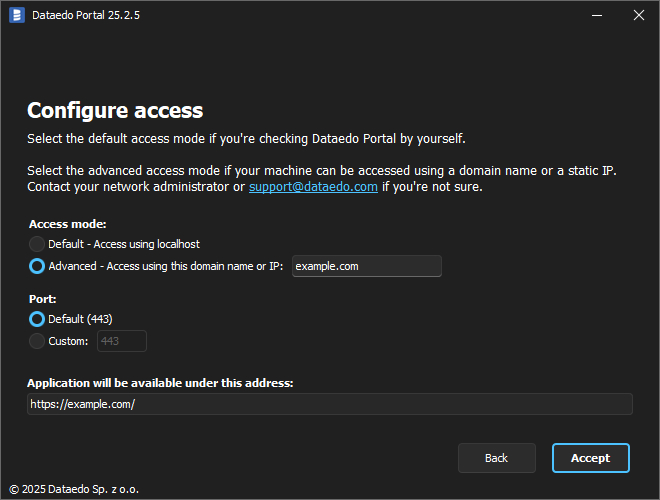660x500 pixels.
Task: Close the Dataedo Portal installer window
Action: [638, 15]
